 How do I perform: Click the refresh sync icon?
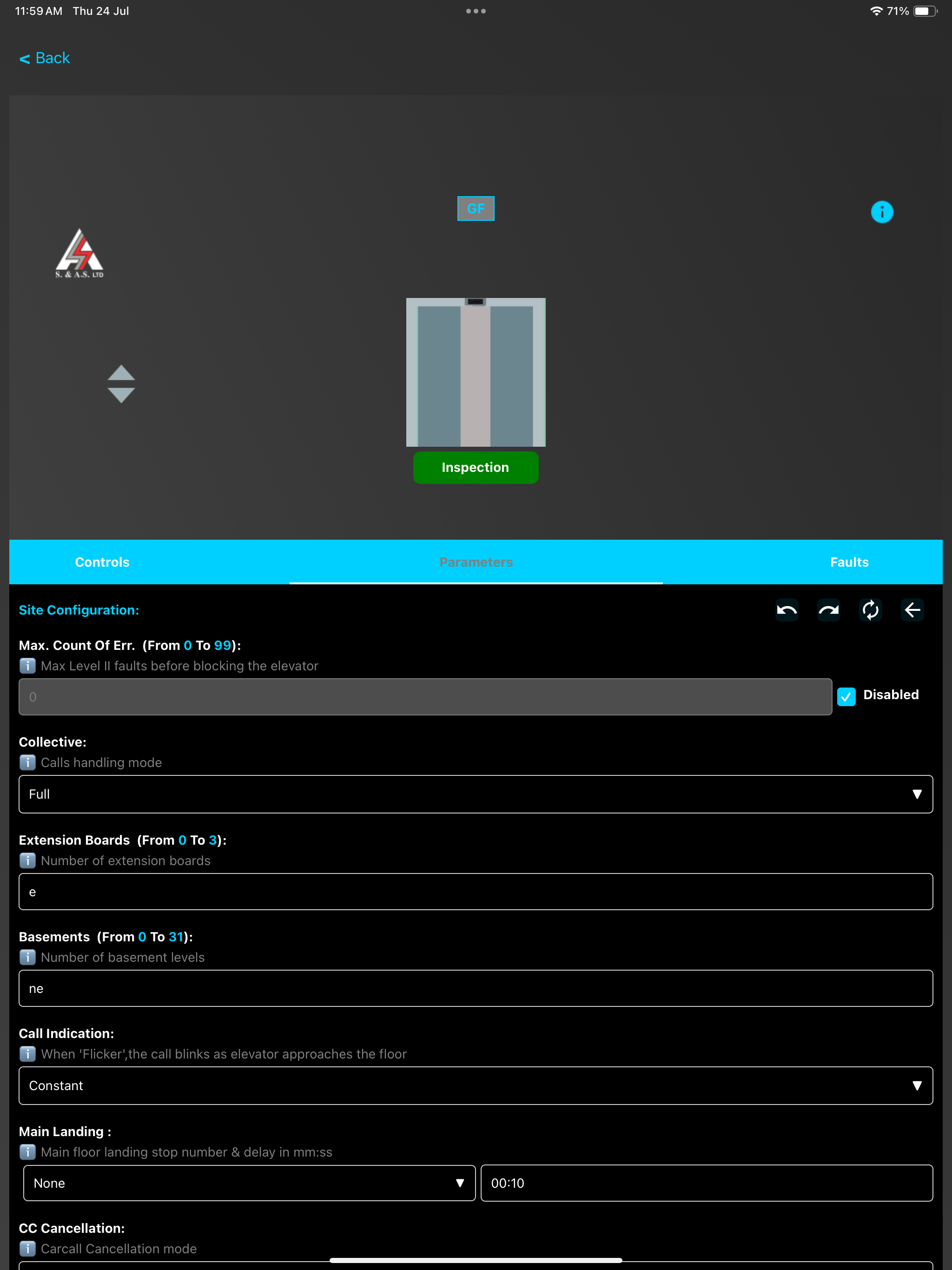pos(871,610)
